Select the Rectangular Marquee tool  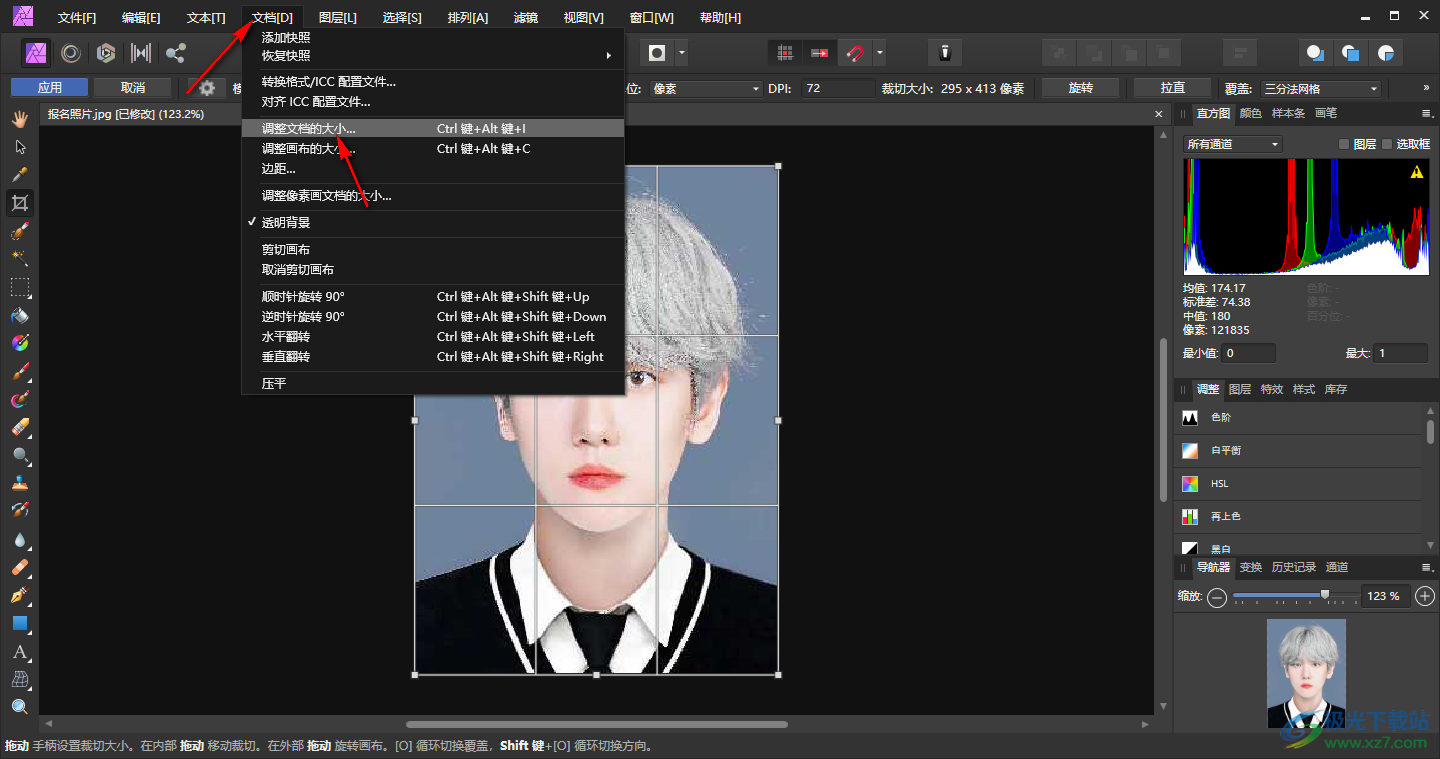(x=19, y=287)
